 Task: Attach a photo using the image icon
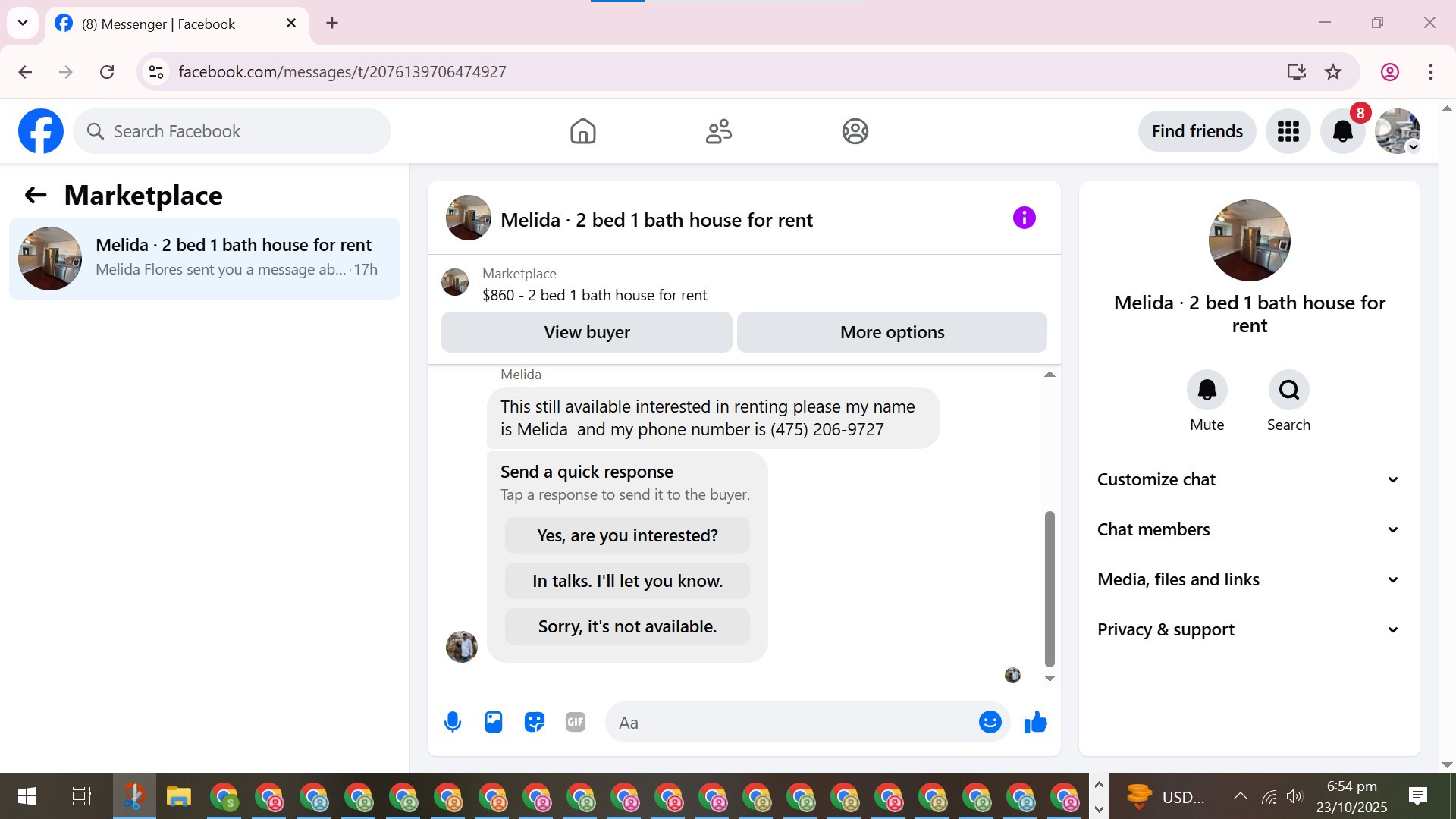point(494,722)
